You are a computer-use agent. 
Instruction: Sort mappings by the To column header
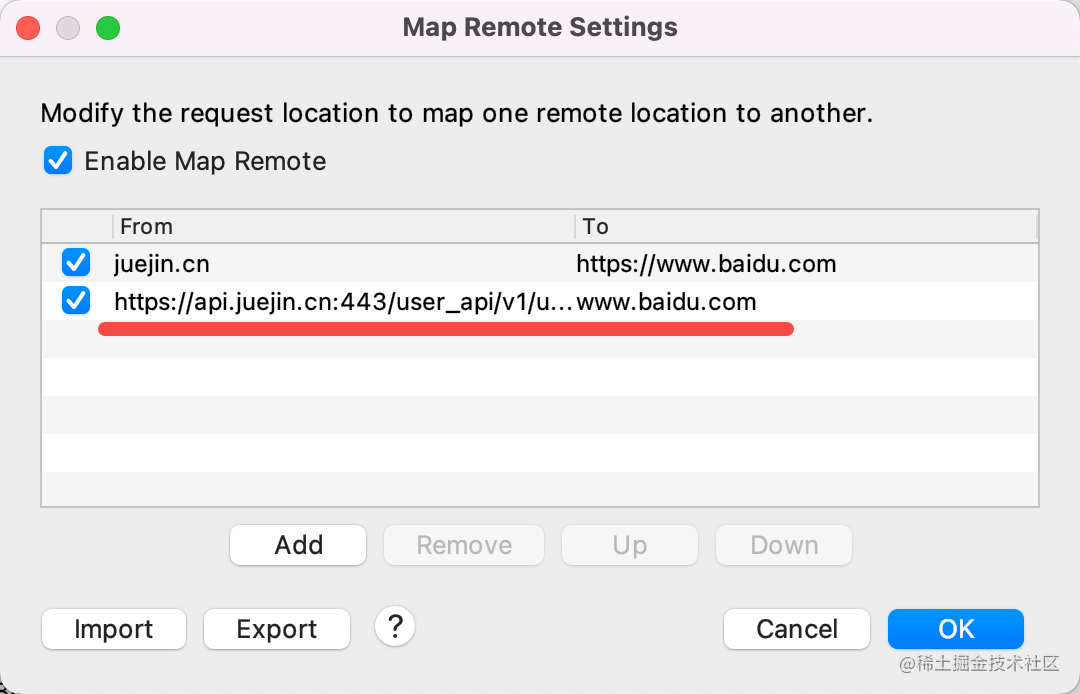click(806, 227)
